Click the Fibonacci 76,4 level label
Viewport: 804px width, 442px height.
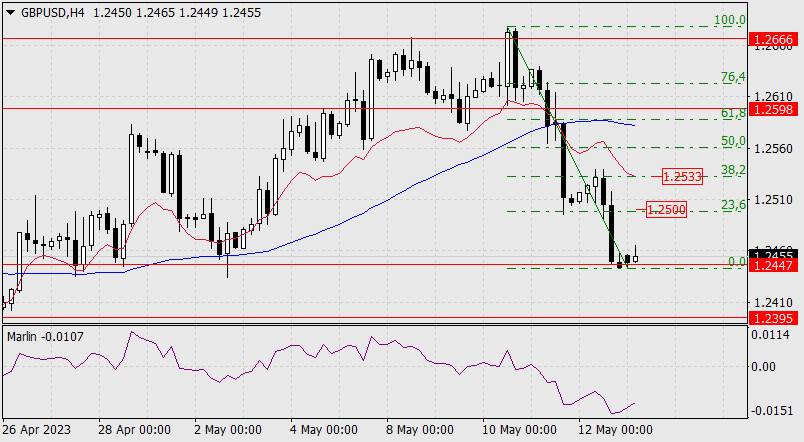[733, 77]
